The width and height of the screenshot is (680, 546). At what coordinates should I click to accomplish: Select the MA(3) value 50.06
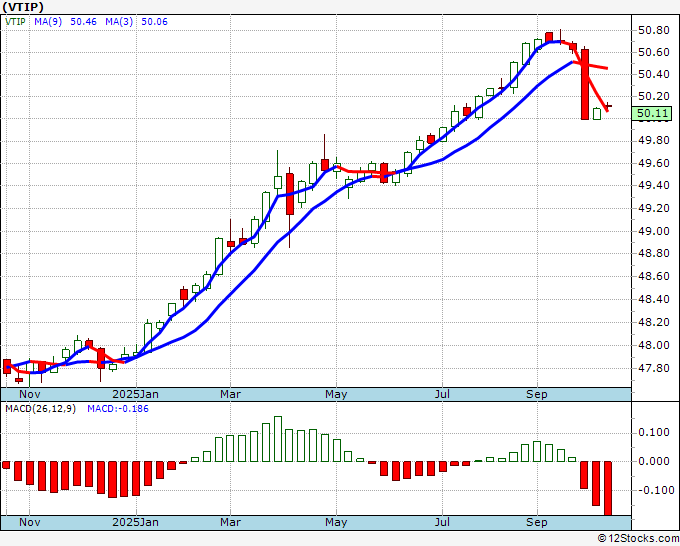point(154,22)
